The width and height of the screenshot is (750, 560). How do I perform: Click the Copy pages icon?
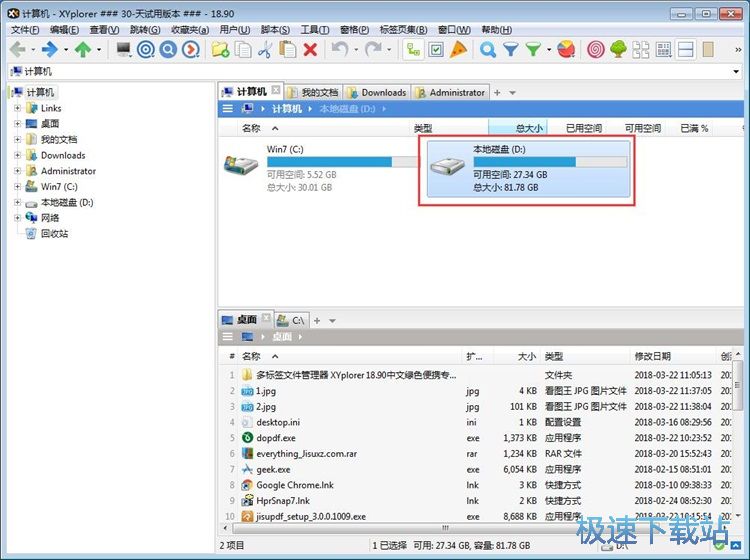tap(243, 49)
